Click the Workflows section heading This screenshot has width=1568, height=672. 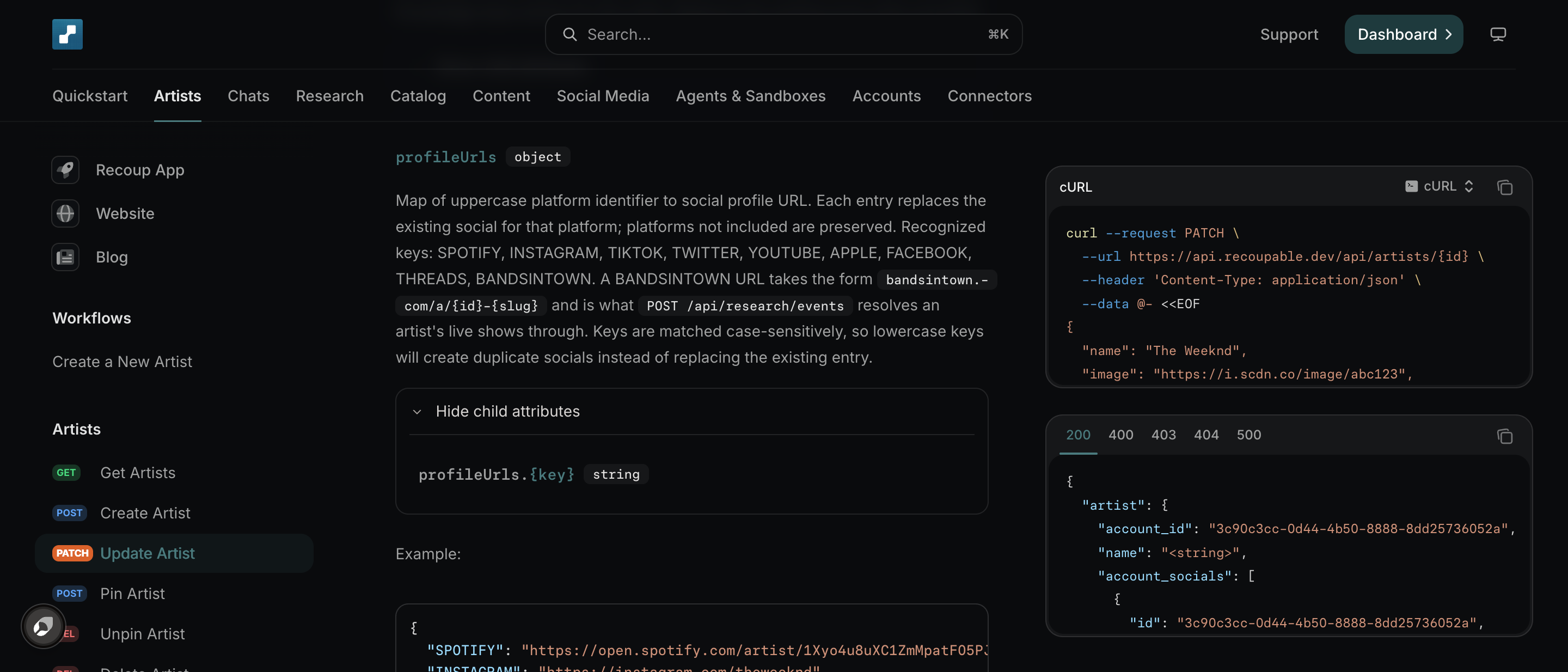[x=92, y=317]
